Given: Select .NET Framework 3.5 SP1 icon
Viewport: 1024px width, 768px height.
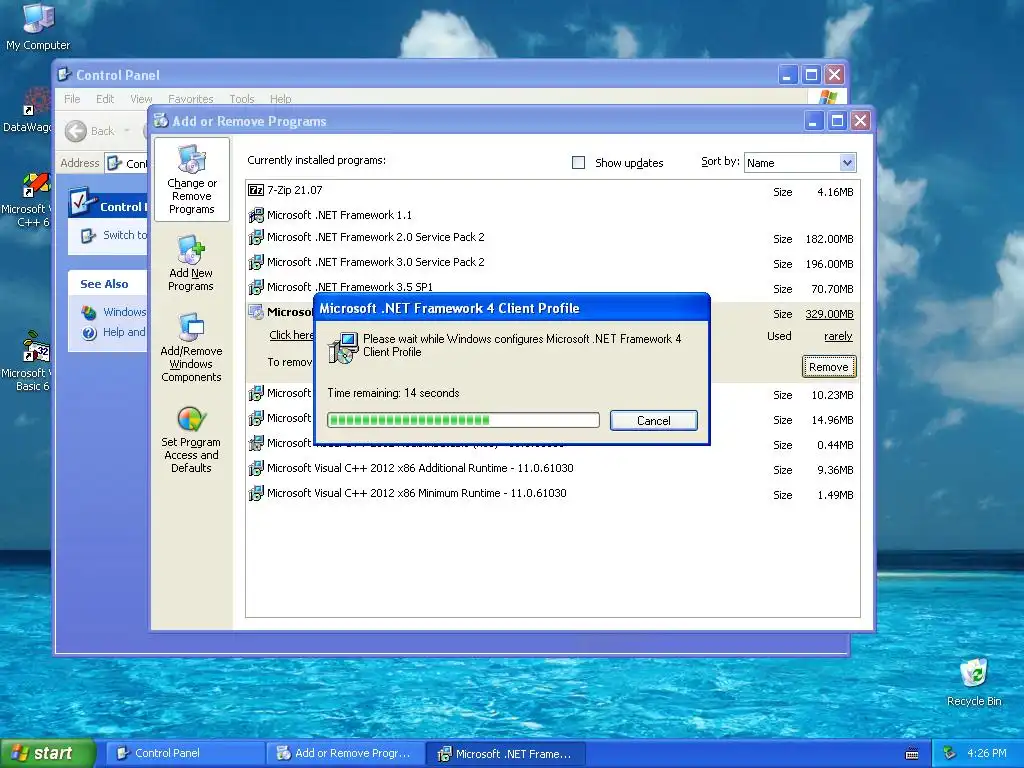Looking at the screenshot, I should click(256, 287).
